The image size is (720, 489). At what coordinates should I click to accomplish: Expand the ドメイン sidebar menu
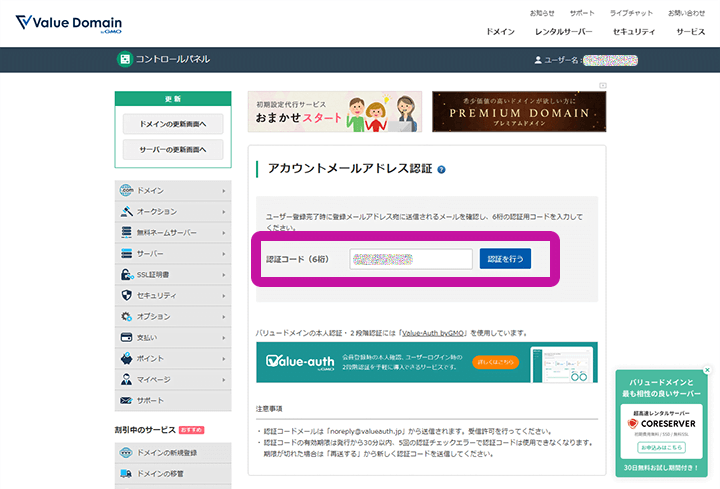[173, 190]
